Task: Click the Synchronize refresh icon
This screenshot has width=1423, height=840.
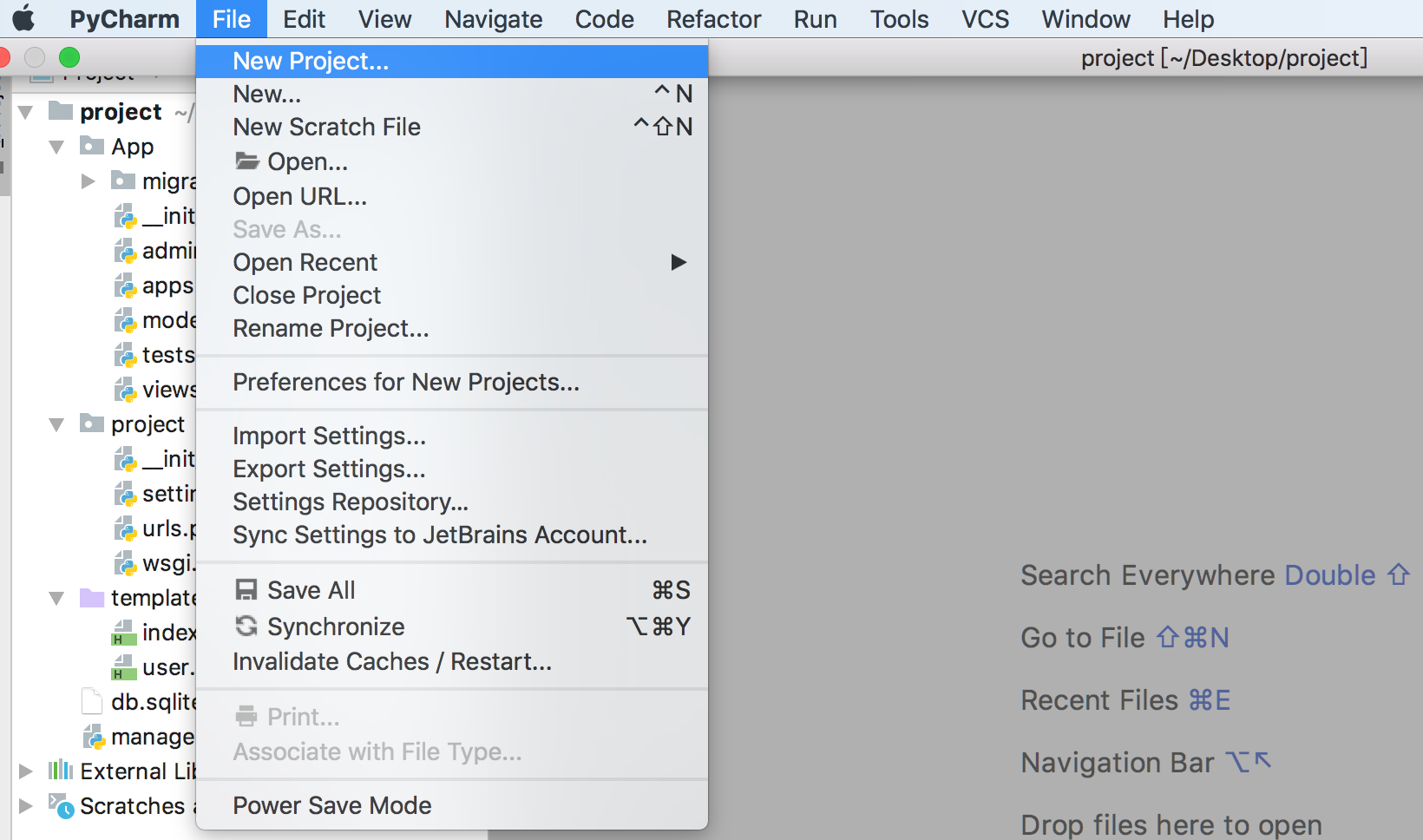Action: [x=246, y=626]
